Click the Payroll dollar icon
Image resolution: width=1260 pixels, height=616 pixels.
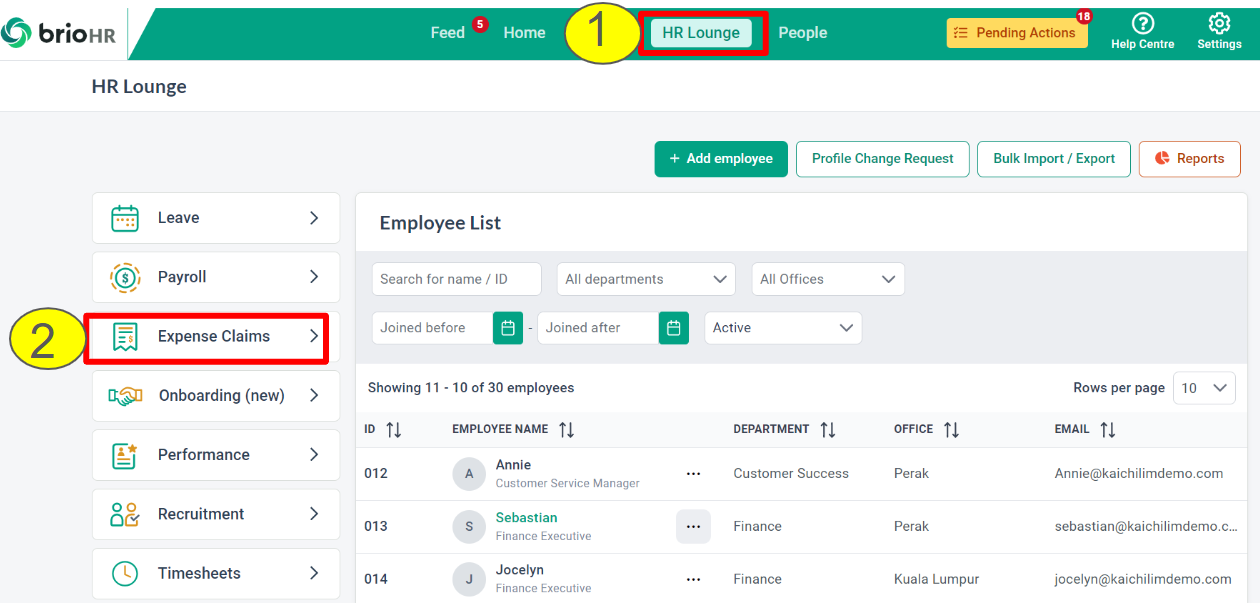(x=125, y=277)
